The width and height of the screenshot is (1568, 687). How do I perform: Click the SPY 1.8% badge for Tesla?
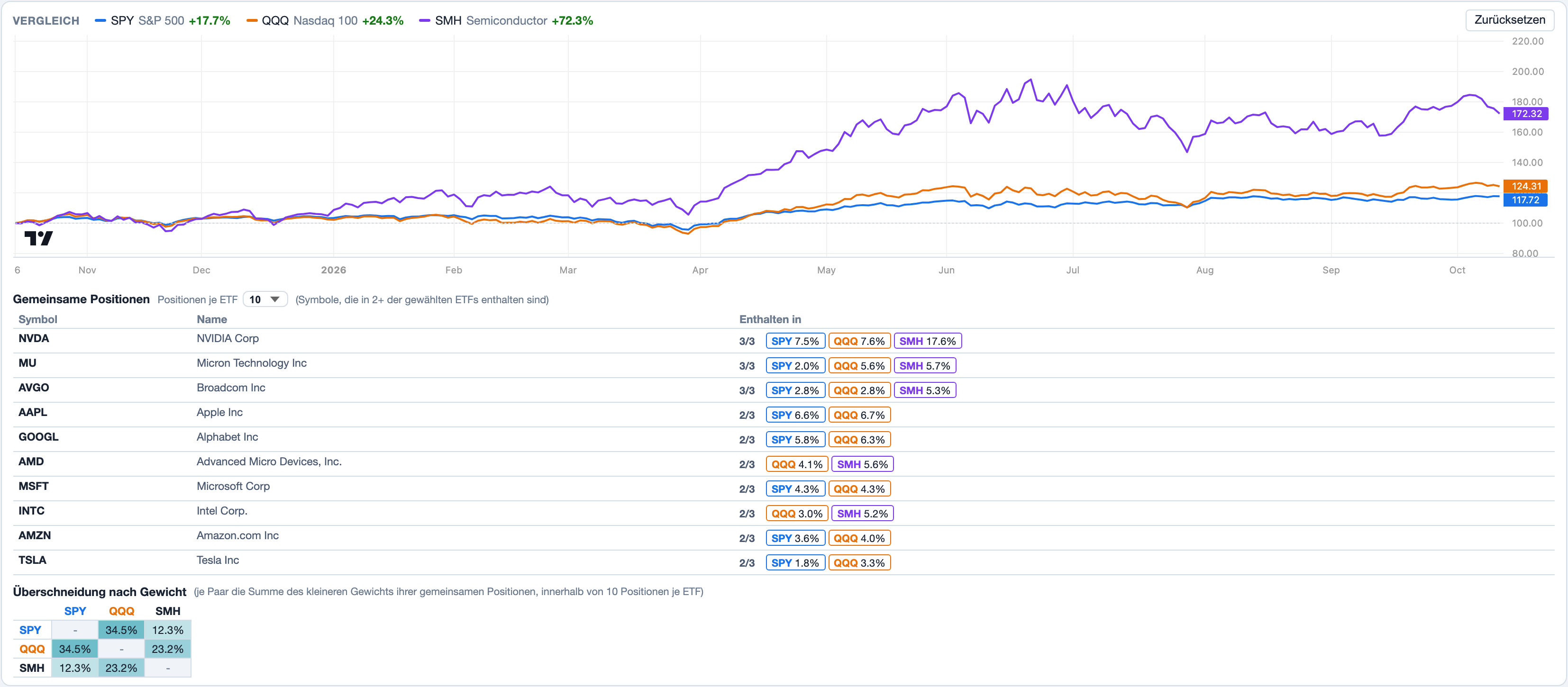pos(795,563)
